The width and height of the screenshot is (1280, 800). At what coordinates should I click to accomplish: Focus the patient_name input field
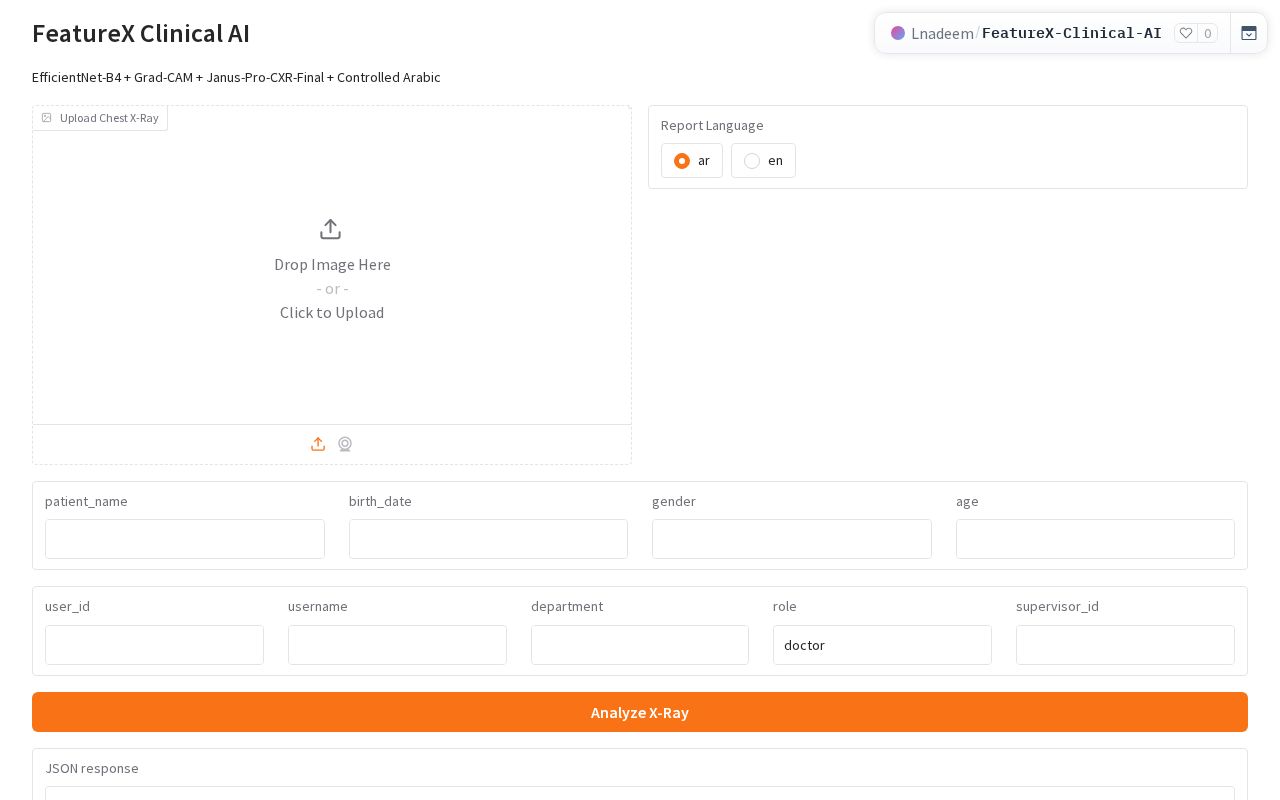(x=185, y=539)
